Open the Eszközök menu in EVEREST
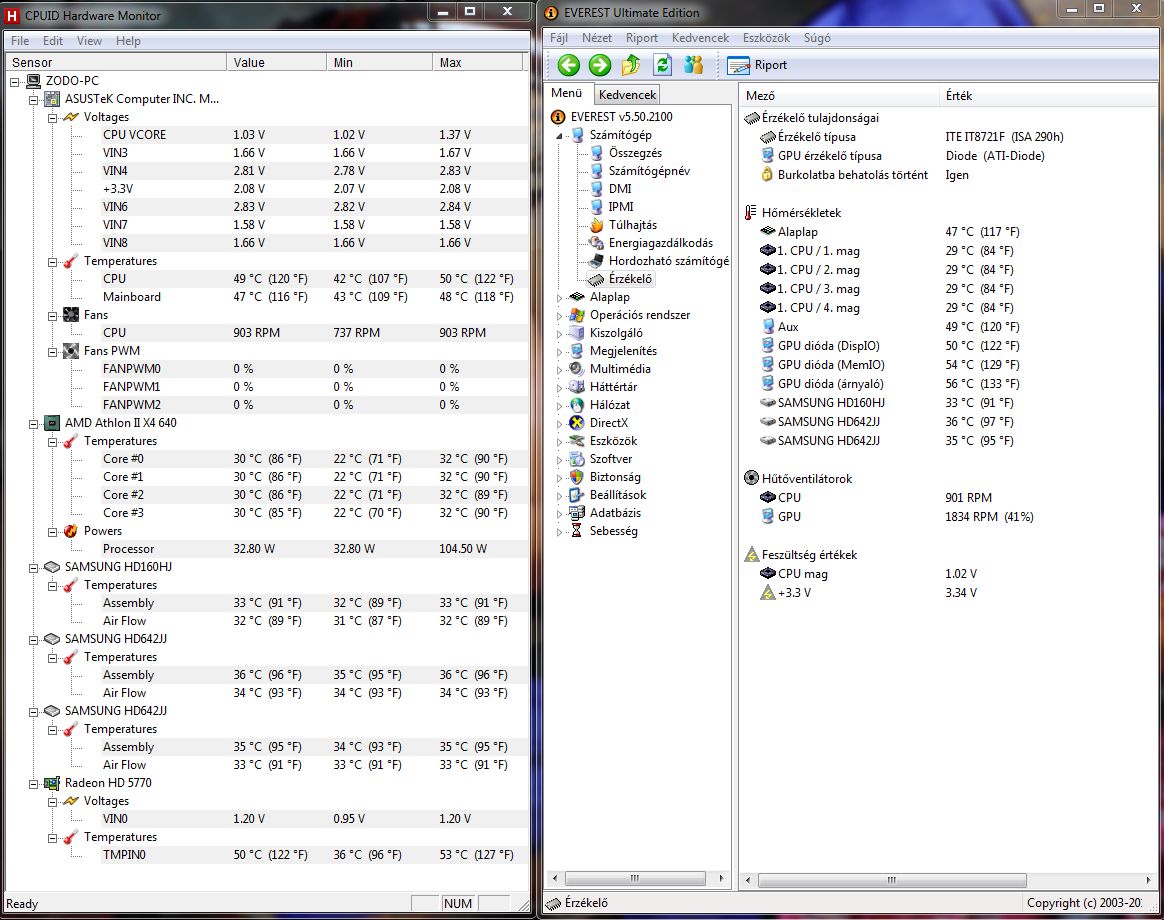Viewport: 1164px width, 920px height. [x=766, y=38]
